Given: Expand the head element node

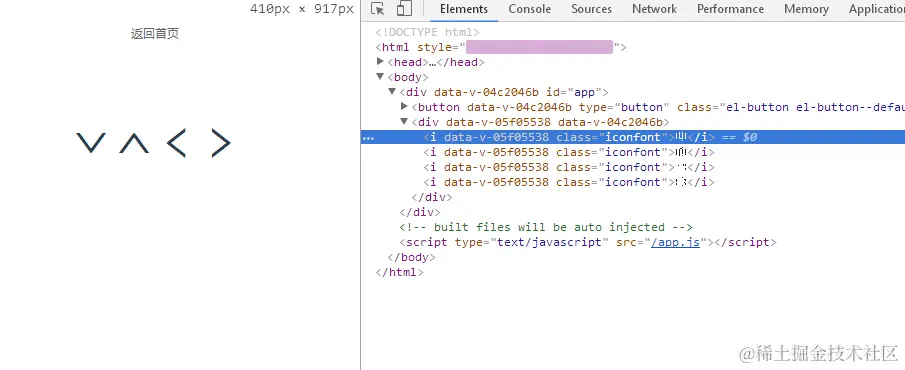Looking at the screenshot, I should (380, 62).
